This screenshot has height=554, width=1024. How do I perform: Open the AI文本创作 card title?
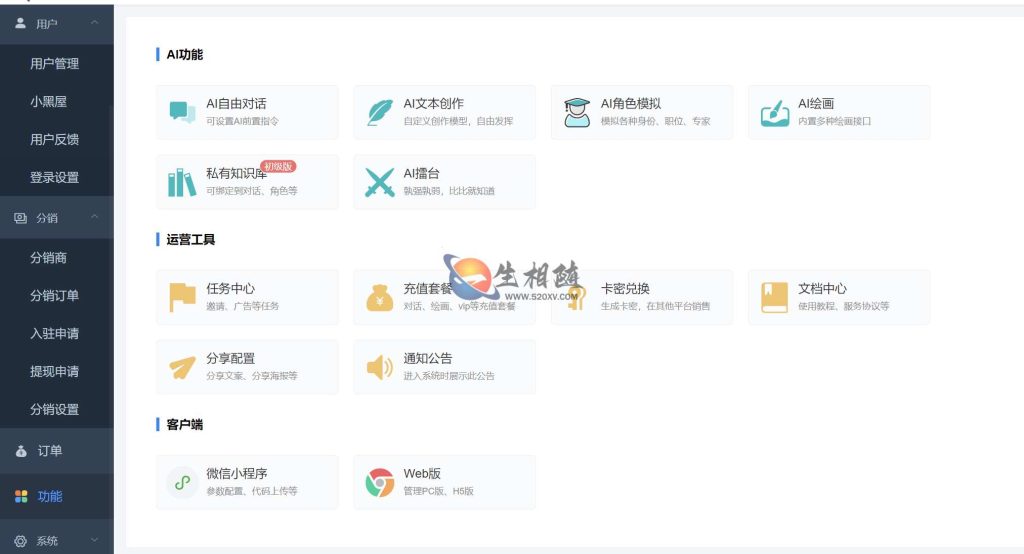click(434, 103)
